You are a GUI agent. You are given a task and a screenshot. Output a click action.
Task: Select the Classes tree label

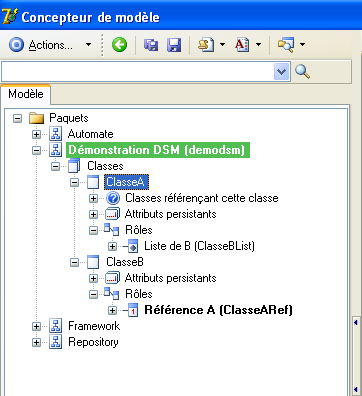[x=105, y=166]
